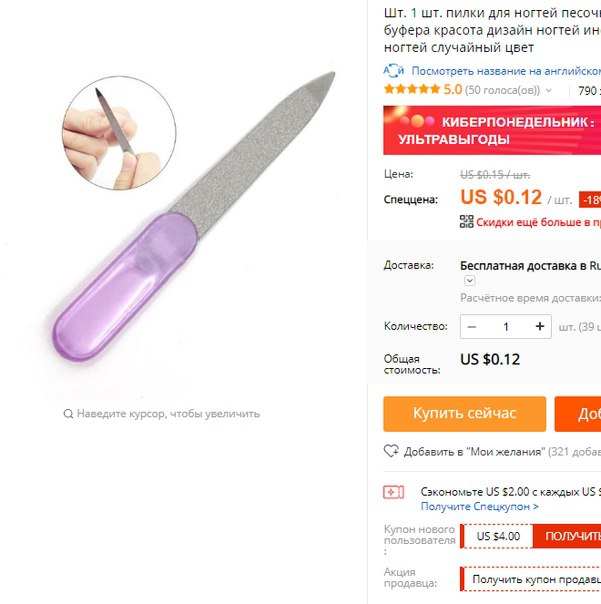The height and width of the screenshot is (604, 601).
Task: Open Посмотреть название на английском link
Action: 506,71
